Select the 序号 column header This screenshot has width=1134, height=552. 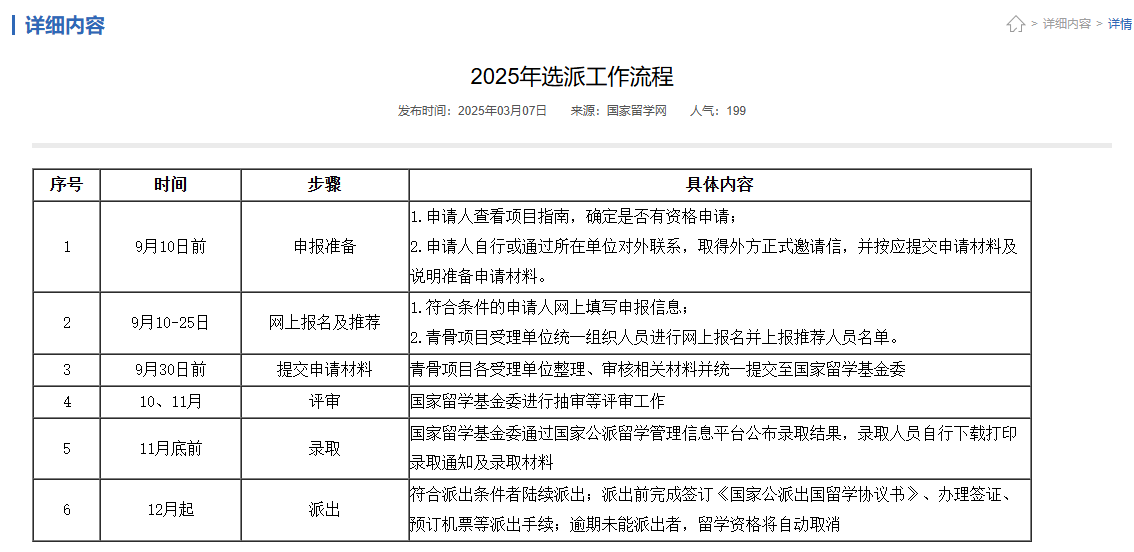click(66, 185)
